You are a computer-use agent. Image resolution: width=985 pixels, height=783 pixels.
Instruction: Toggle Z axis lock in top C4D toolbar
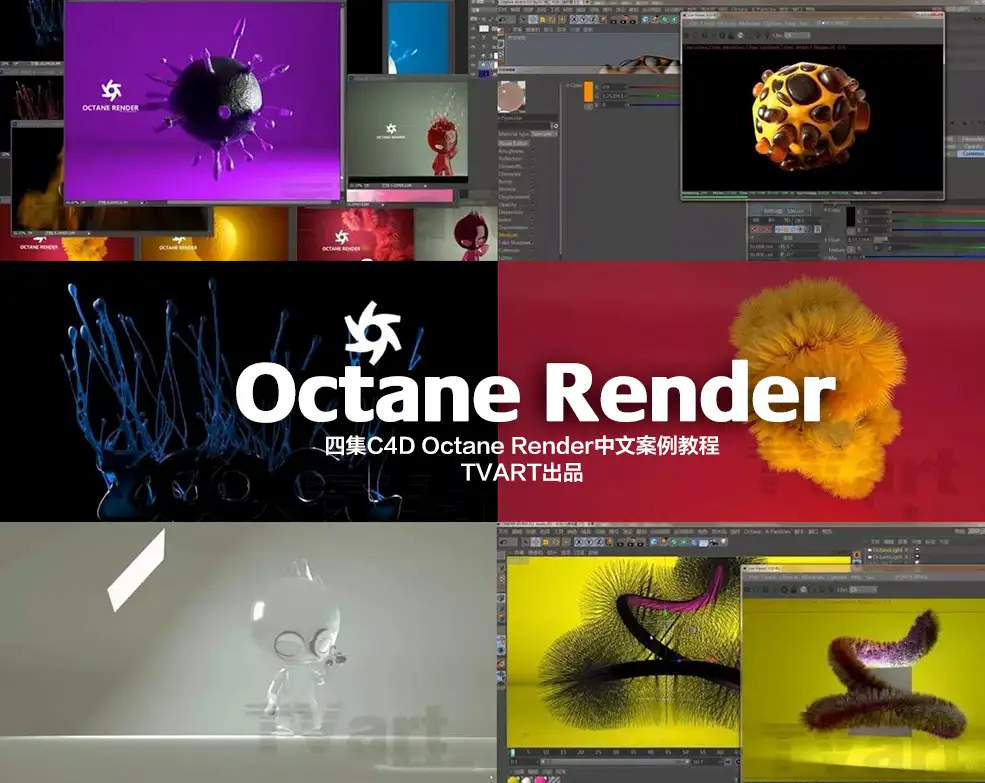593,19
